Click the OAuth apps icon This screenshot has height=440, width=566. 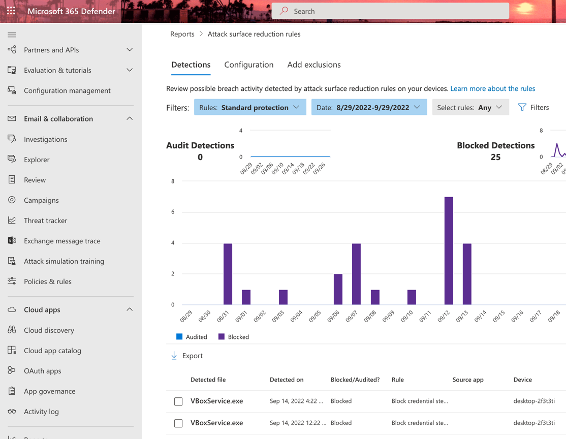[12, 370]
